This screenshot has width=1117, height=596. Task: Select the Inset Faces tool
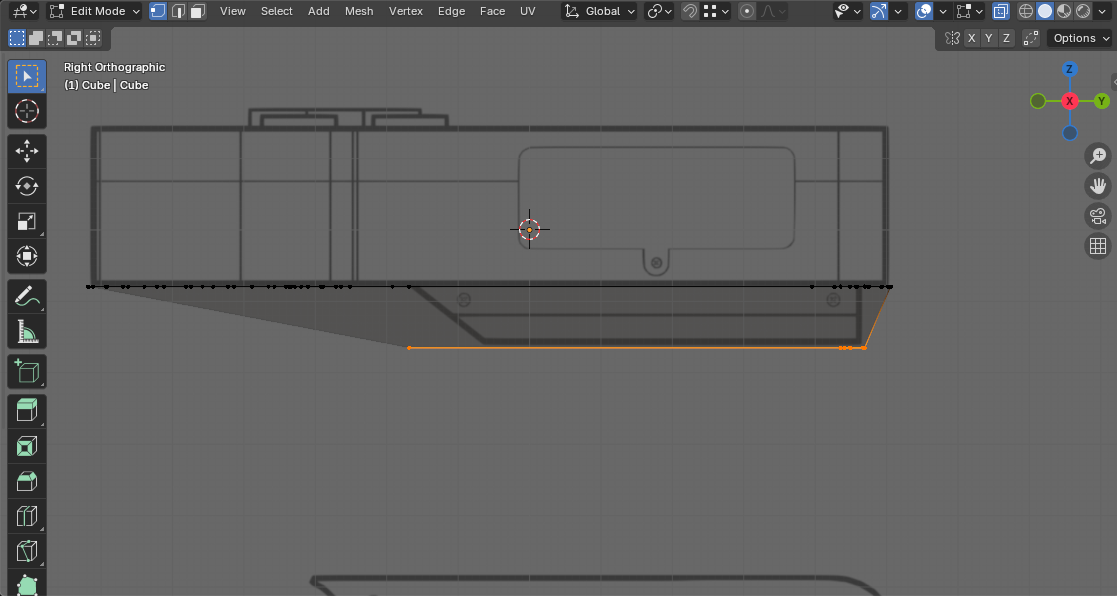click(26, 446)
